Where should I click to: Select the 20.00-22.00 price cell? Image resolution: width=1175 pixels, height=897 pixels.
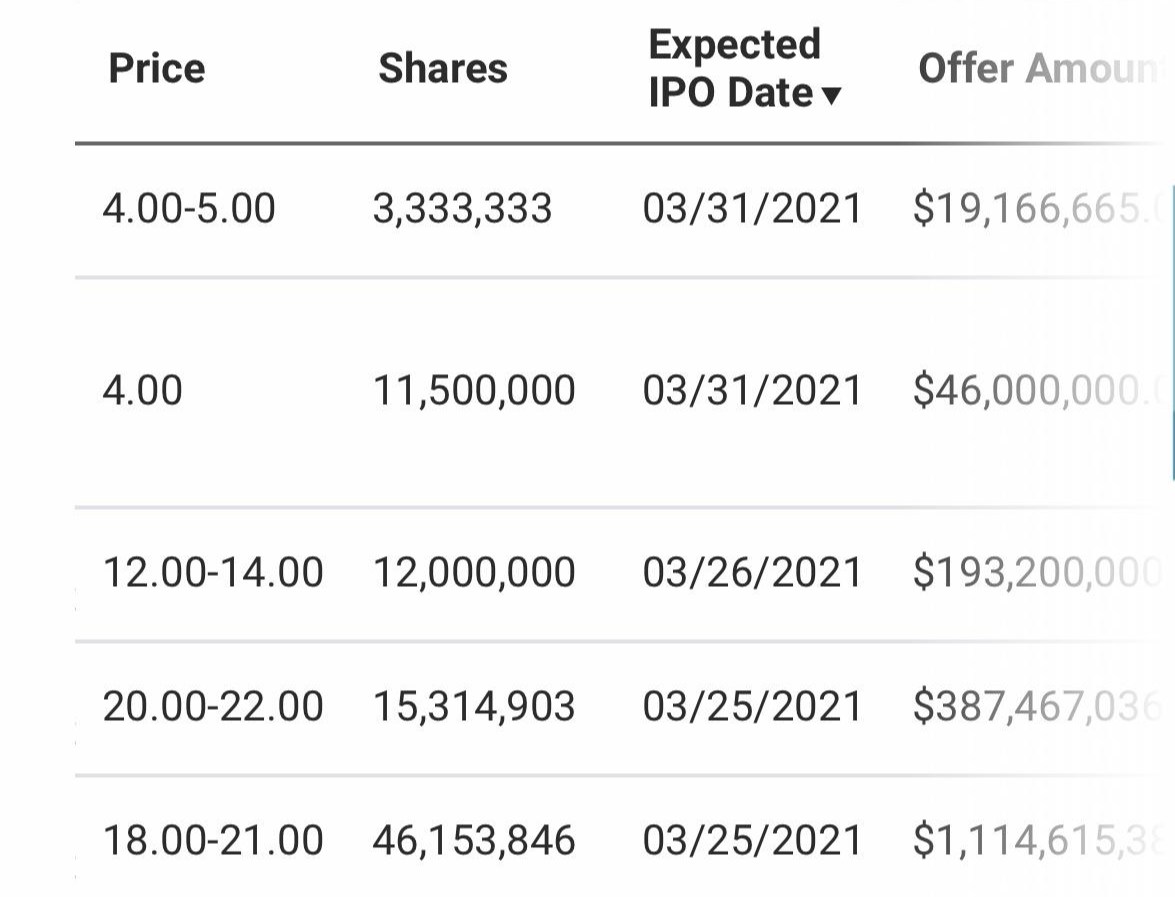[213, 707]
